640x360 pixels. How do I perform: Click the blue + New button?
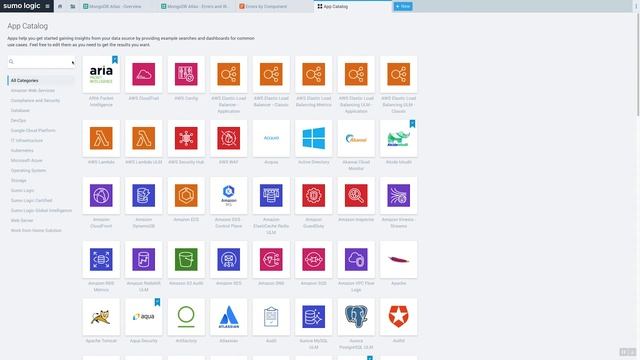click(x=403, y=6)
